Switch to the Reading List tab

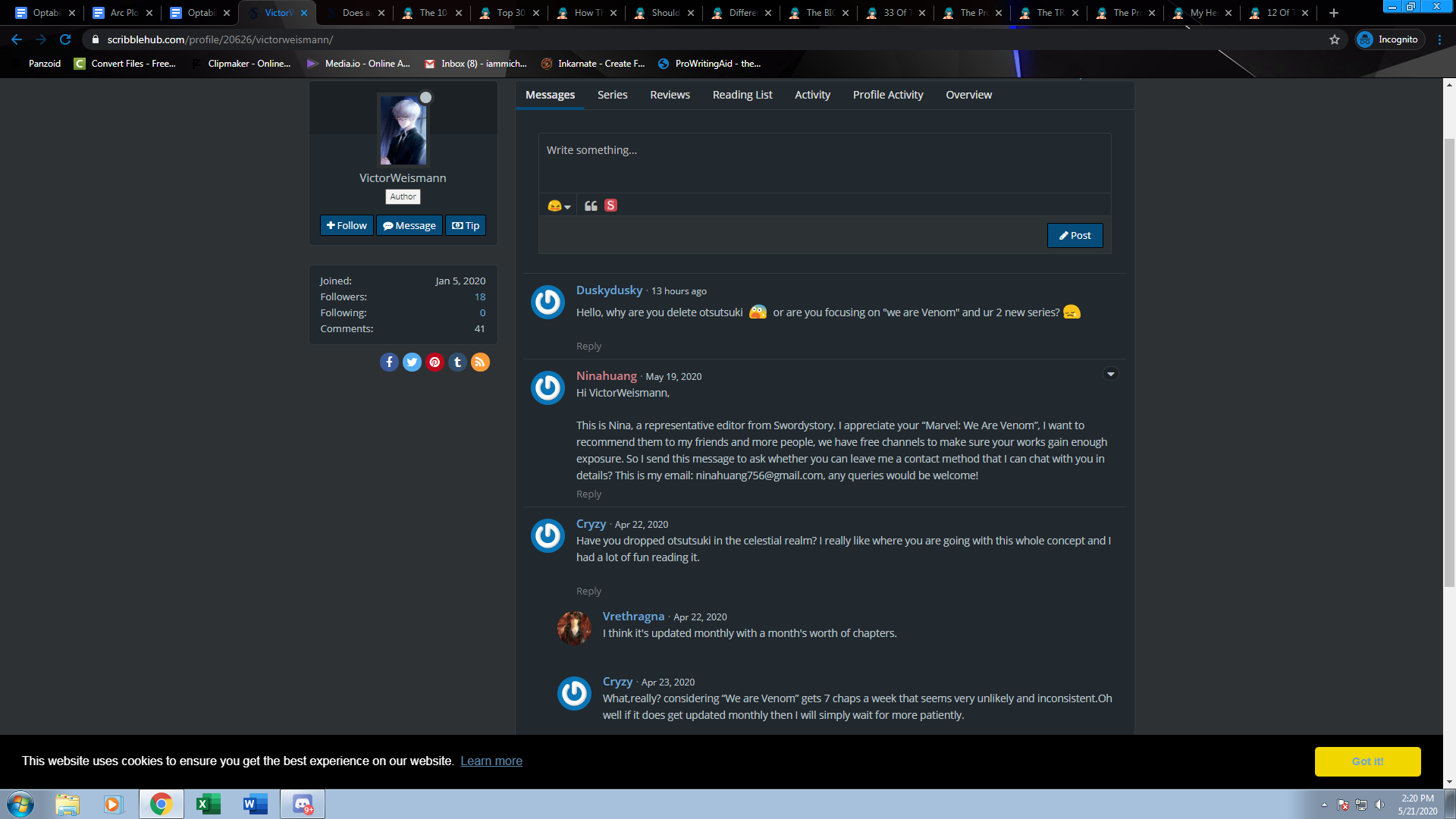[742, 95]
